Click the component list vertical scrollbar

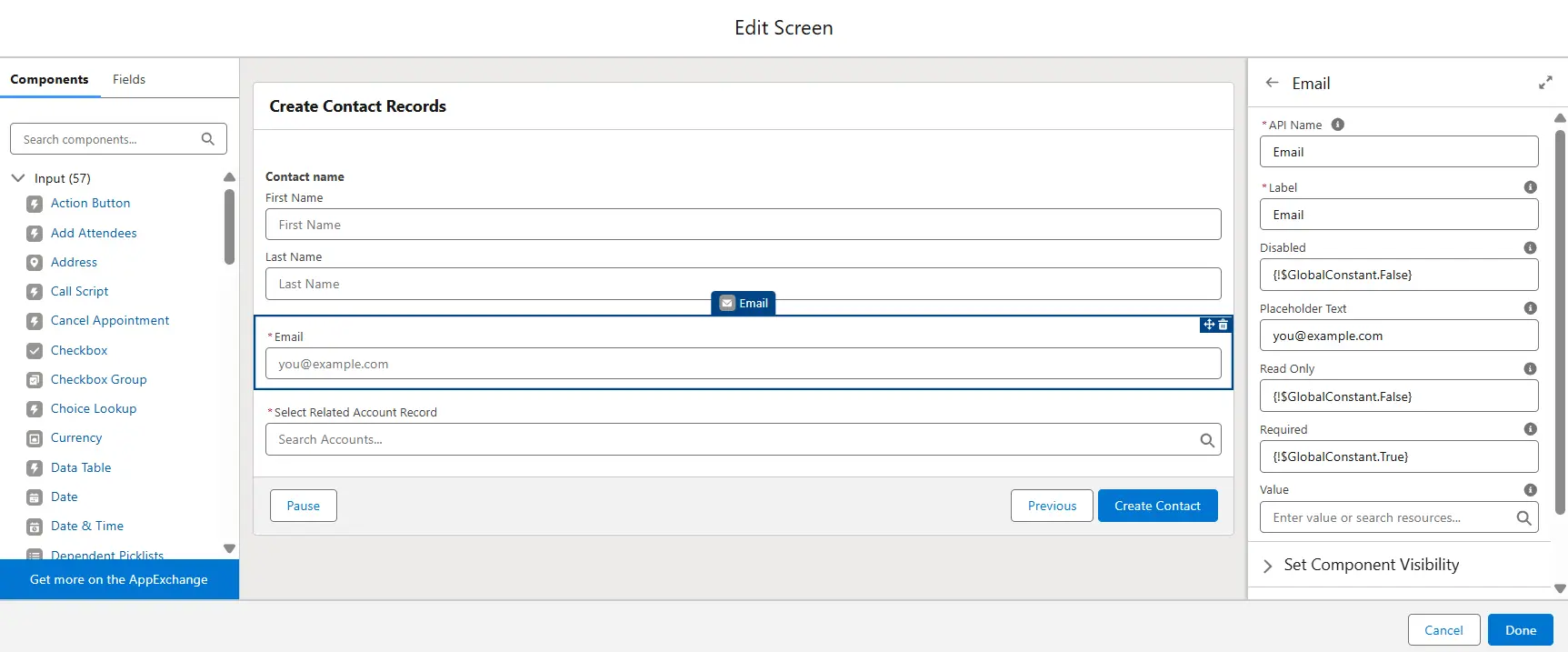(x=229, y=227)
